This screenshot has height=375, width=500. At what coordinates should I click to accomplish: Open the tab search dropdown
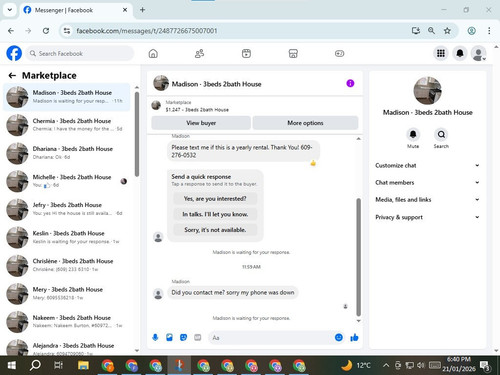click(x=10, y=10)
